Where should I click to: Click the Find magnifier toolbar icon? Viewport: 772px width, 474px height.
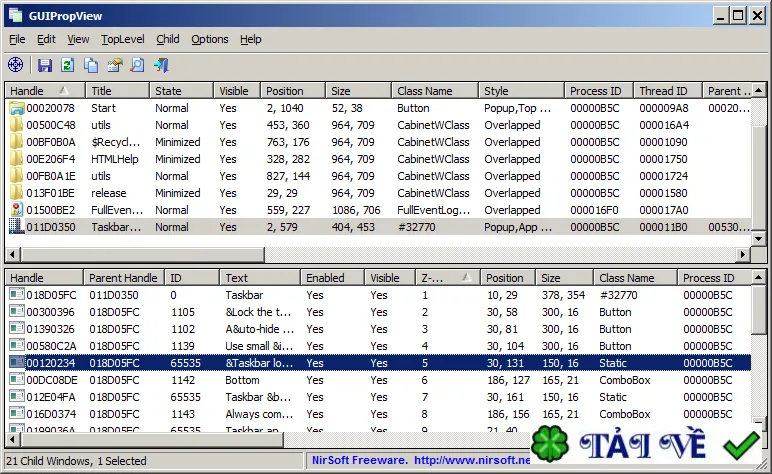pyautogui.click(x=137, y=65)
